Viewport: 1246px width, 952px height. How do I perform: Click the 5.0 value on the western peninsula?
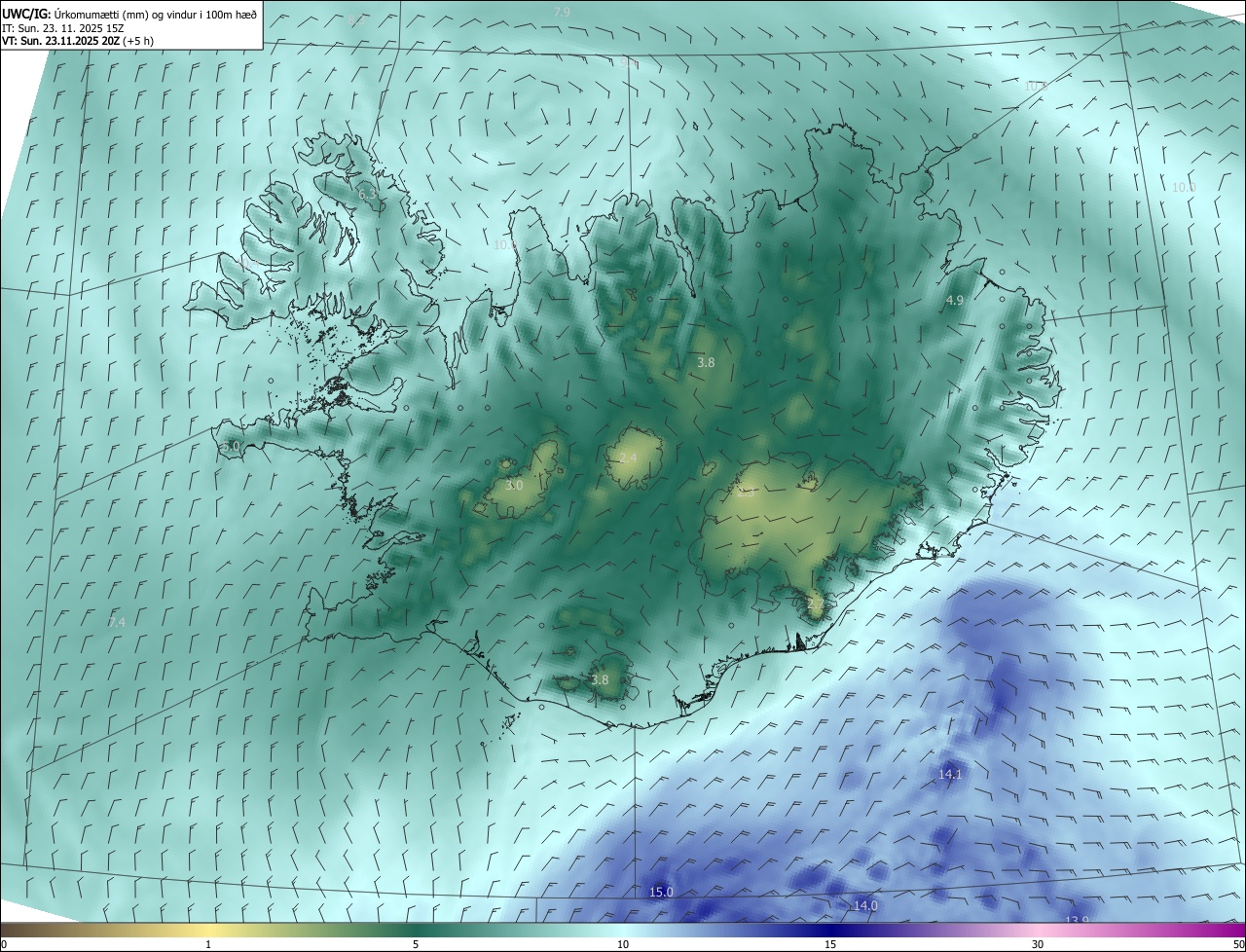point(231,446)
